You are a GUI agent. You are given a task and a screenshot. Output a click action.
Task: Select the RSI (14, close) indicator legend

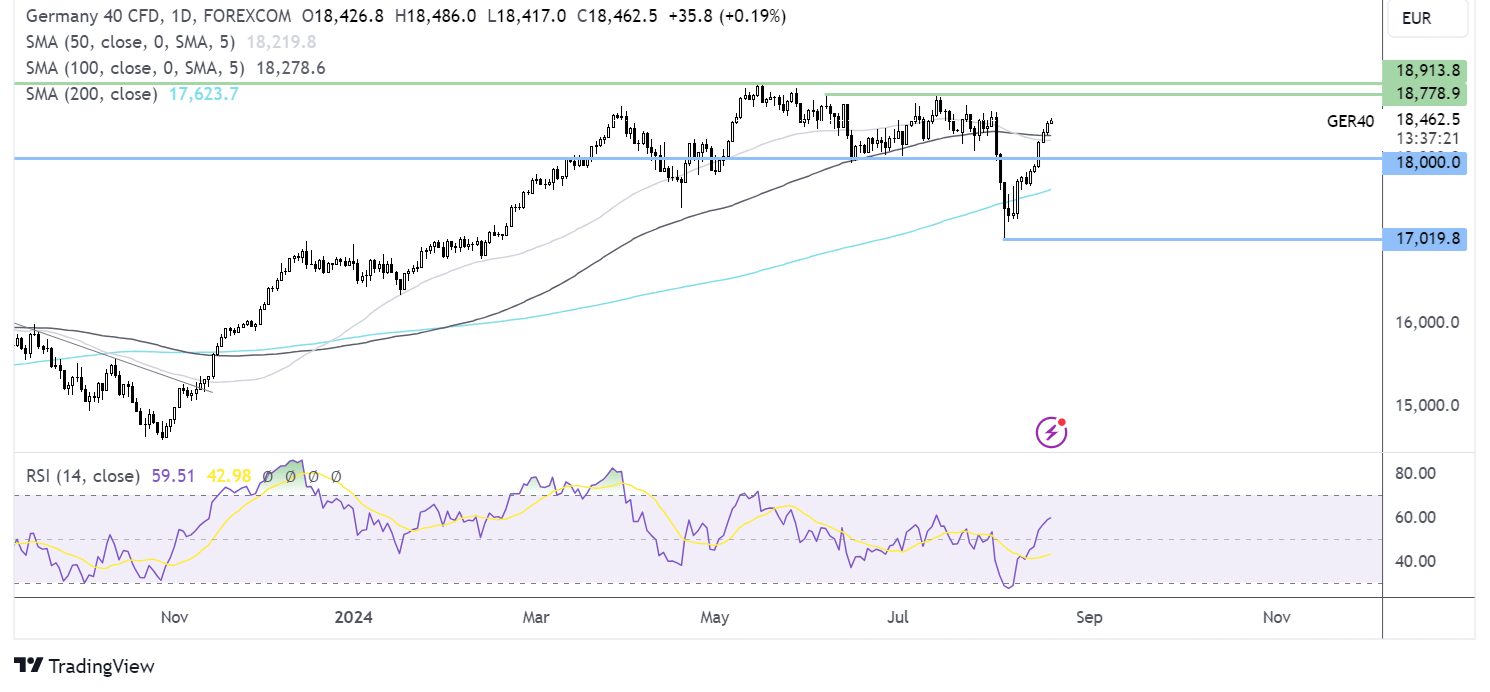83,476
